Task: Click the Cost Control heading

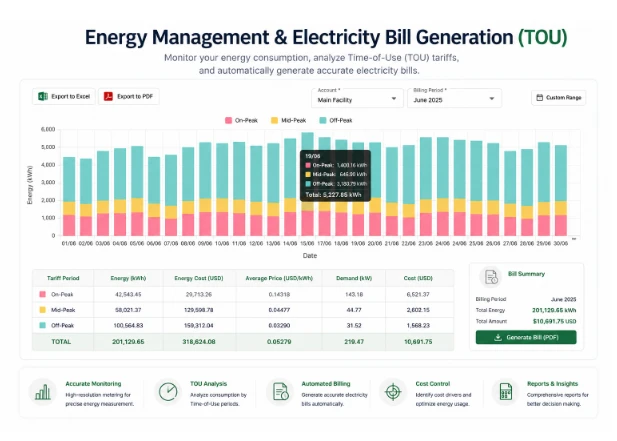Action: coord(433,384)
